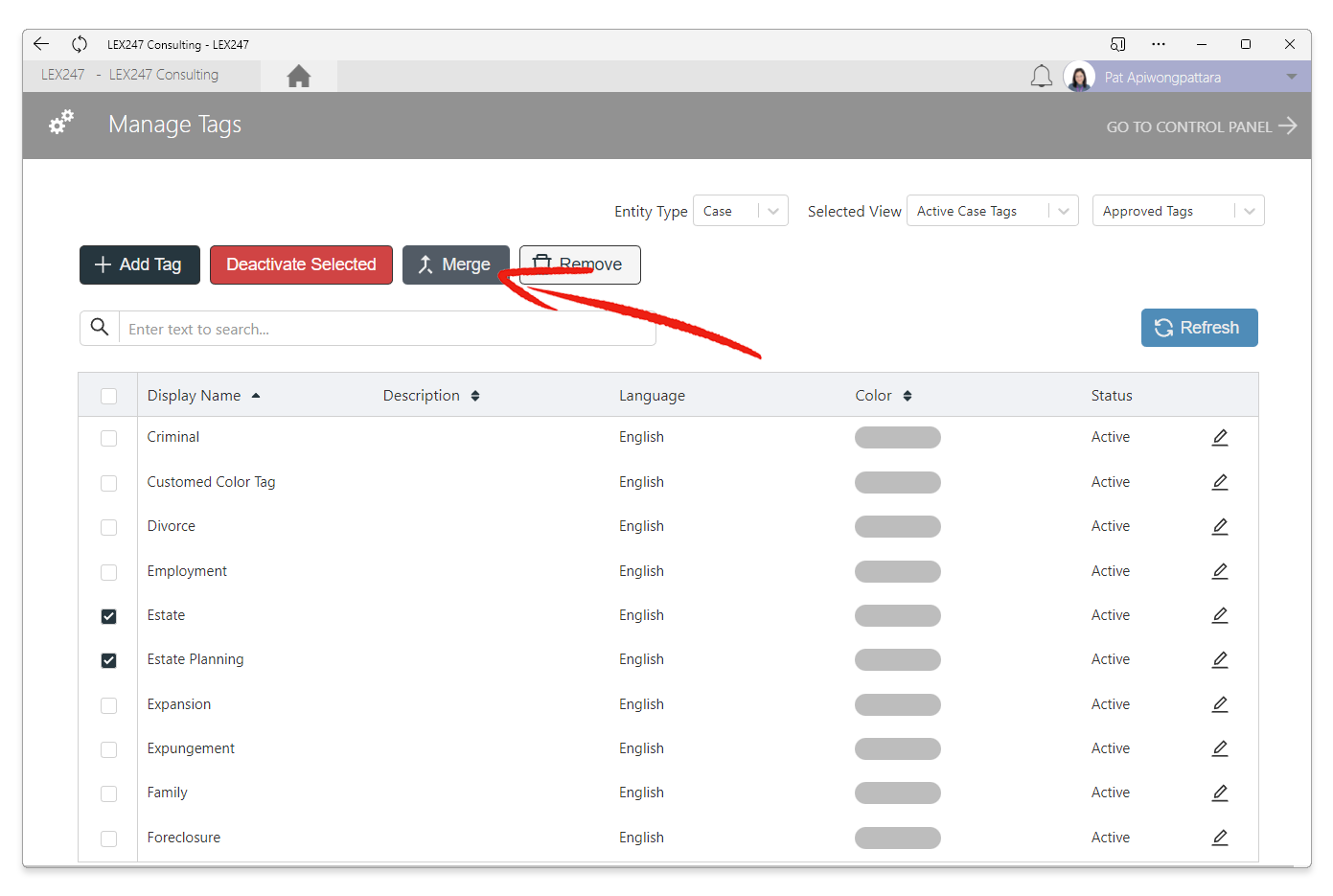Select the Estate Planning tag name

pos(195,659)
